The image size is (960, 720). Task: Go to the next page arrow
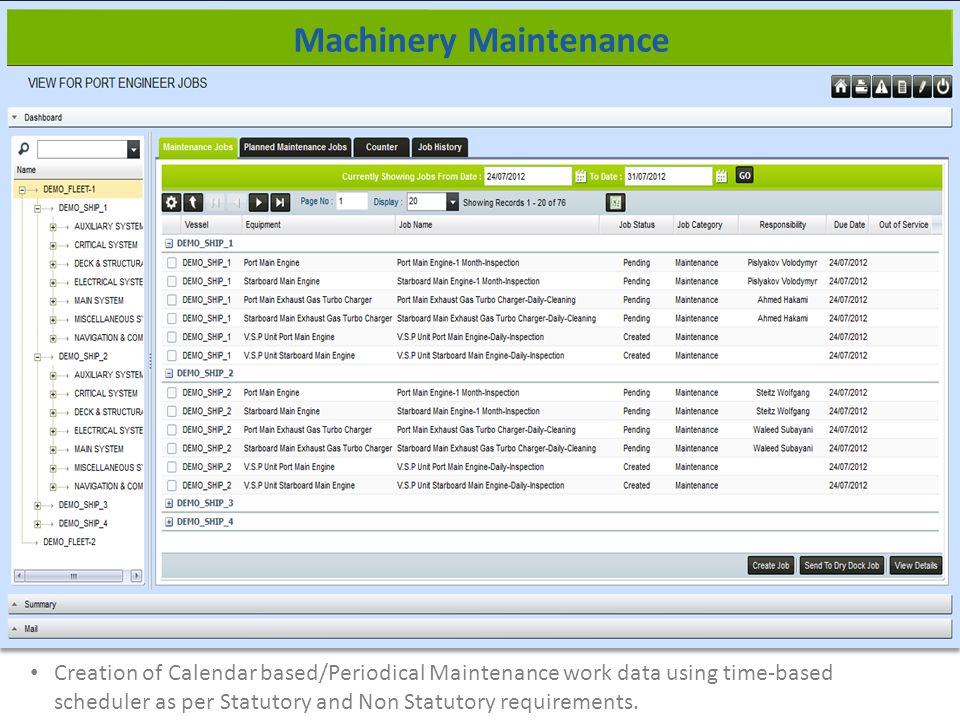pos(258,202)
